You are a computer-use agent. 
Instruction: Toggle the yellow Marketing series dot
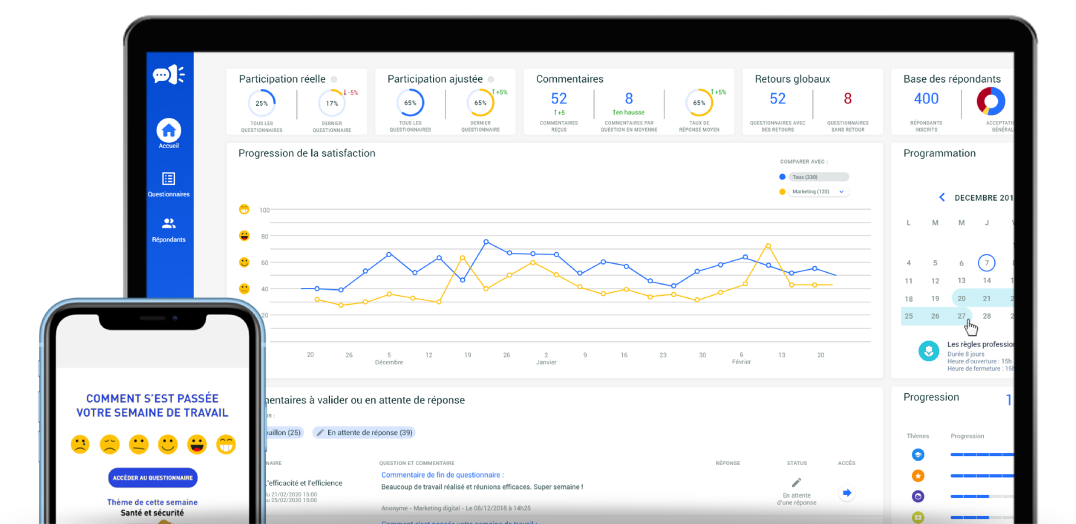[x=782, y=192]
